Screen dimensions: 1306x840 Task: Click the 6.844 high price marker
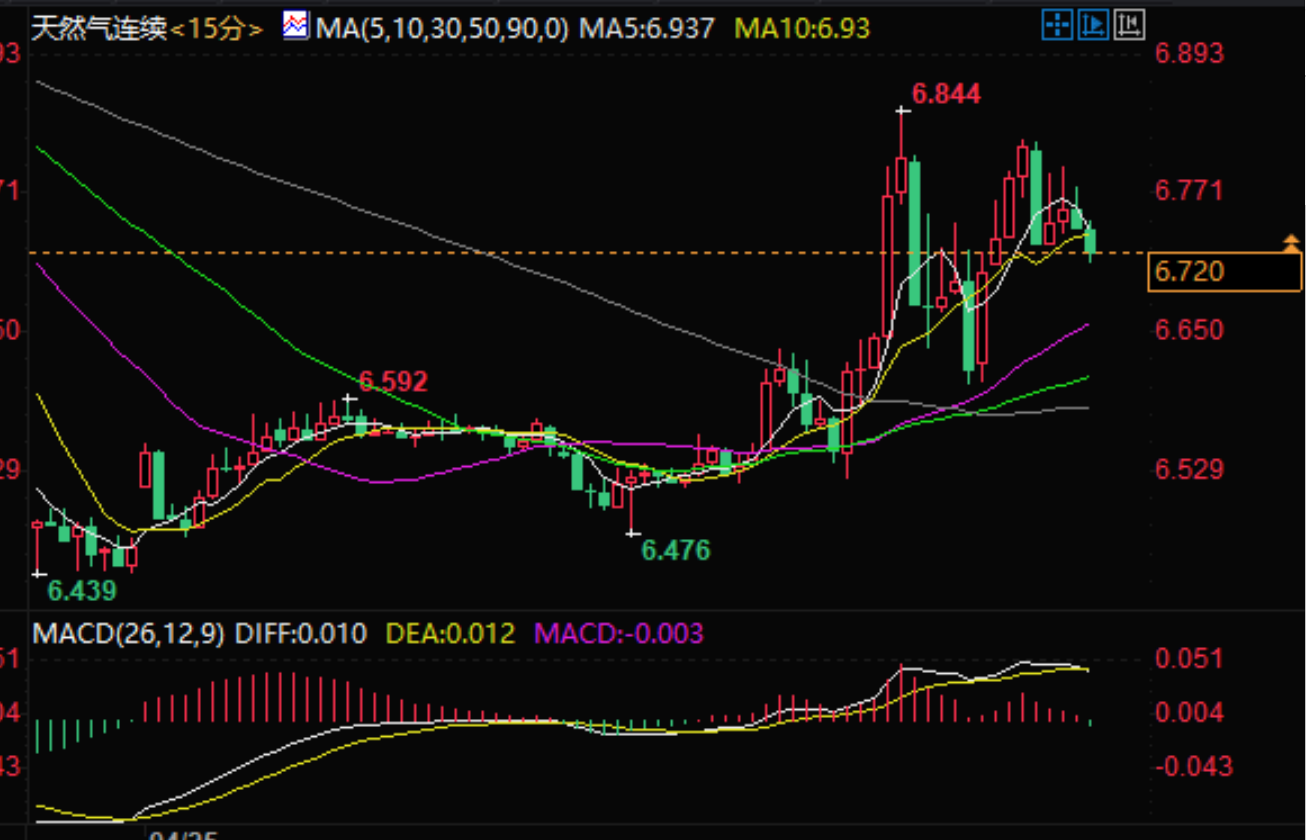point(946,94)
